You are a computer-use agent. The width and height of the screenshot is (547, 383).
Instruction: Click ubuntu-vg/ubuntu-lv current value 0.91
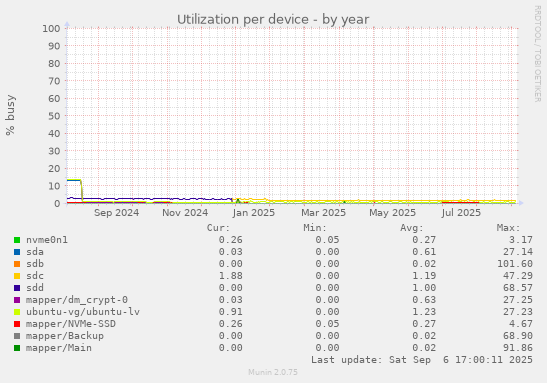231,312
